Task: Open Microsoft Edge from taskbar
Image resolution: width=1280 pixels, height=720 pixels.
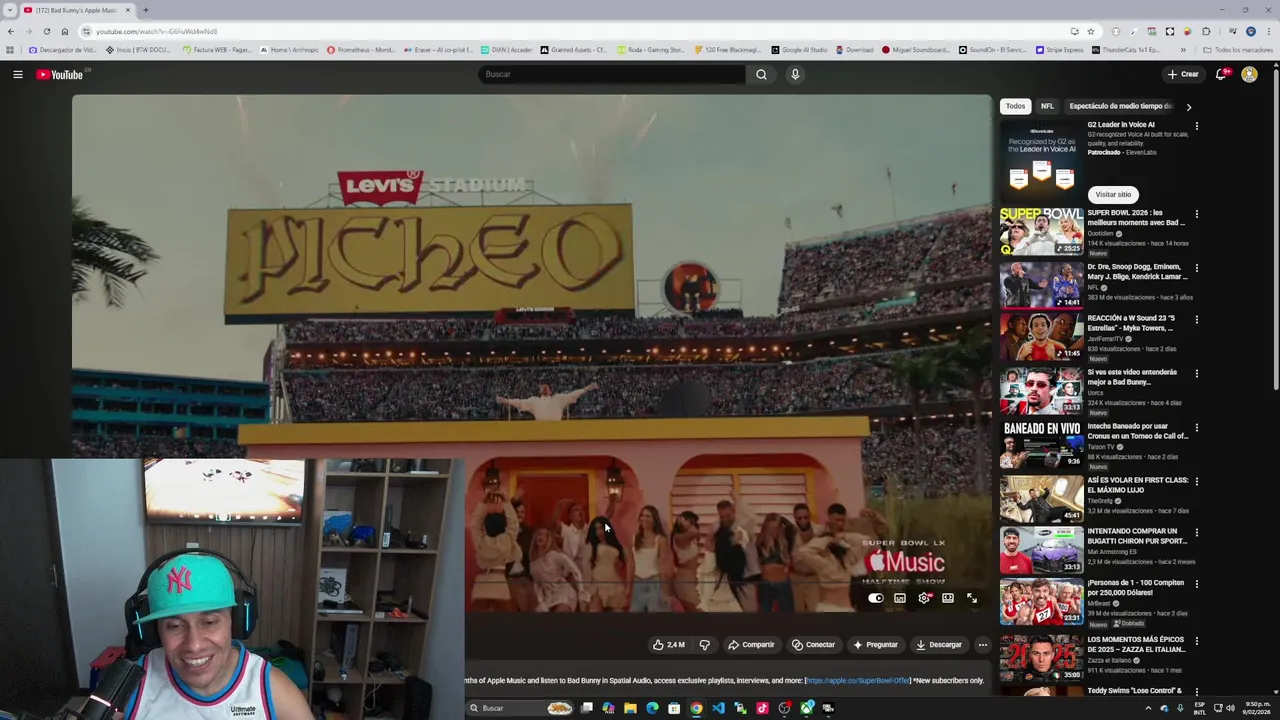Action: click(652, 708)
